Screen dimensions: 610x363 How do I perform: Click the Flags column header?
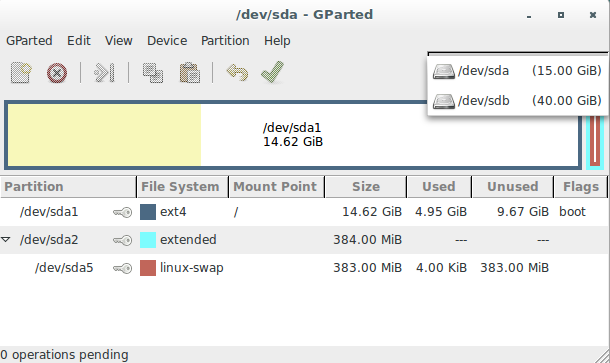581,187
